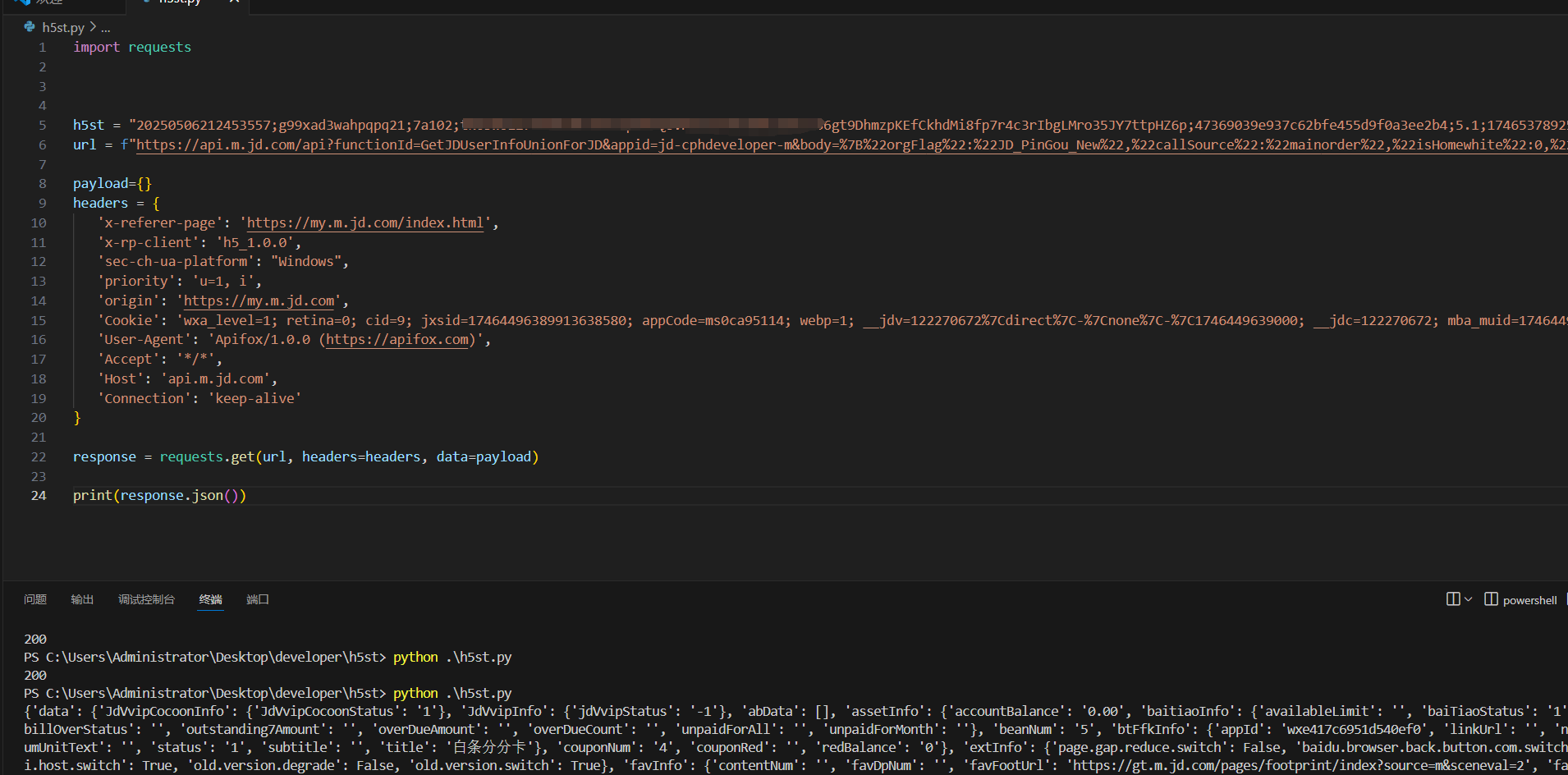The width and height of the screenshot is (1568, 775).
Task: Click line number 9 beside headers
Action: (42, 204)
